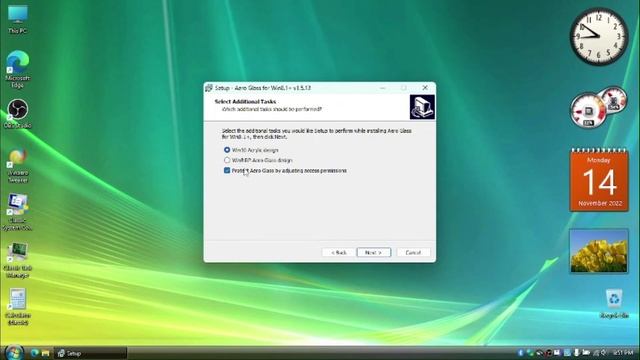This screenshot has width=640, height=360.
Task: Click the Next button in Setup
Action: point(373,252)
